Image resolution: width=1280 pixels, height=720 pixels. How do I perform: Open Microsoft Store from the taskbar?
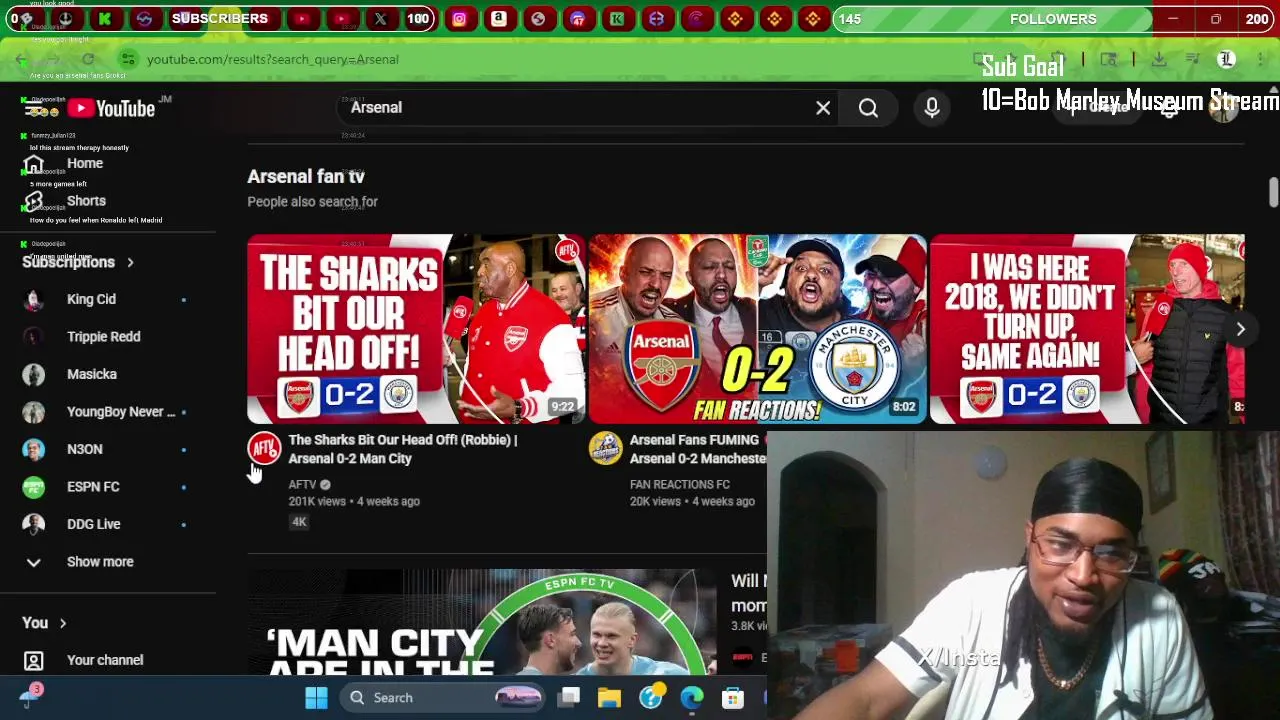point(733,698)
